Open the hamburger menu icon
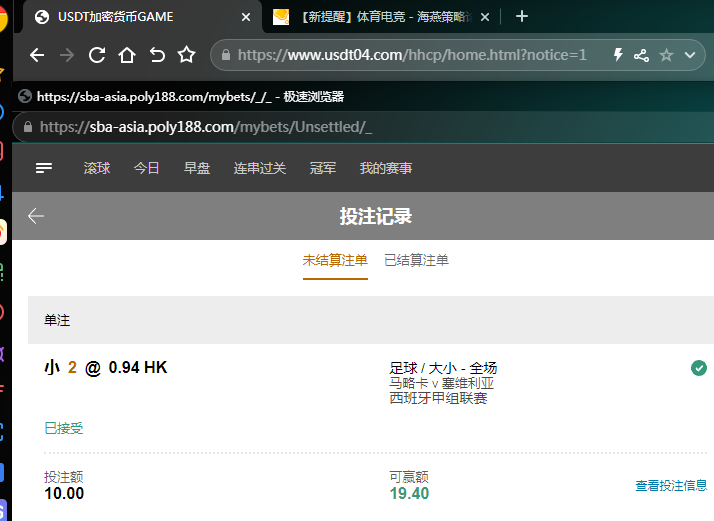This screenshot has height=521, width=714. [44, 168]
